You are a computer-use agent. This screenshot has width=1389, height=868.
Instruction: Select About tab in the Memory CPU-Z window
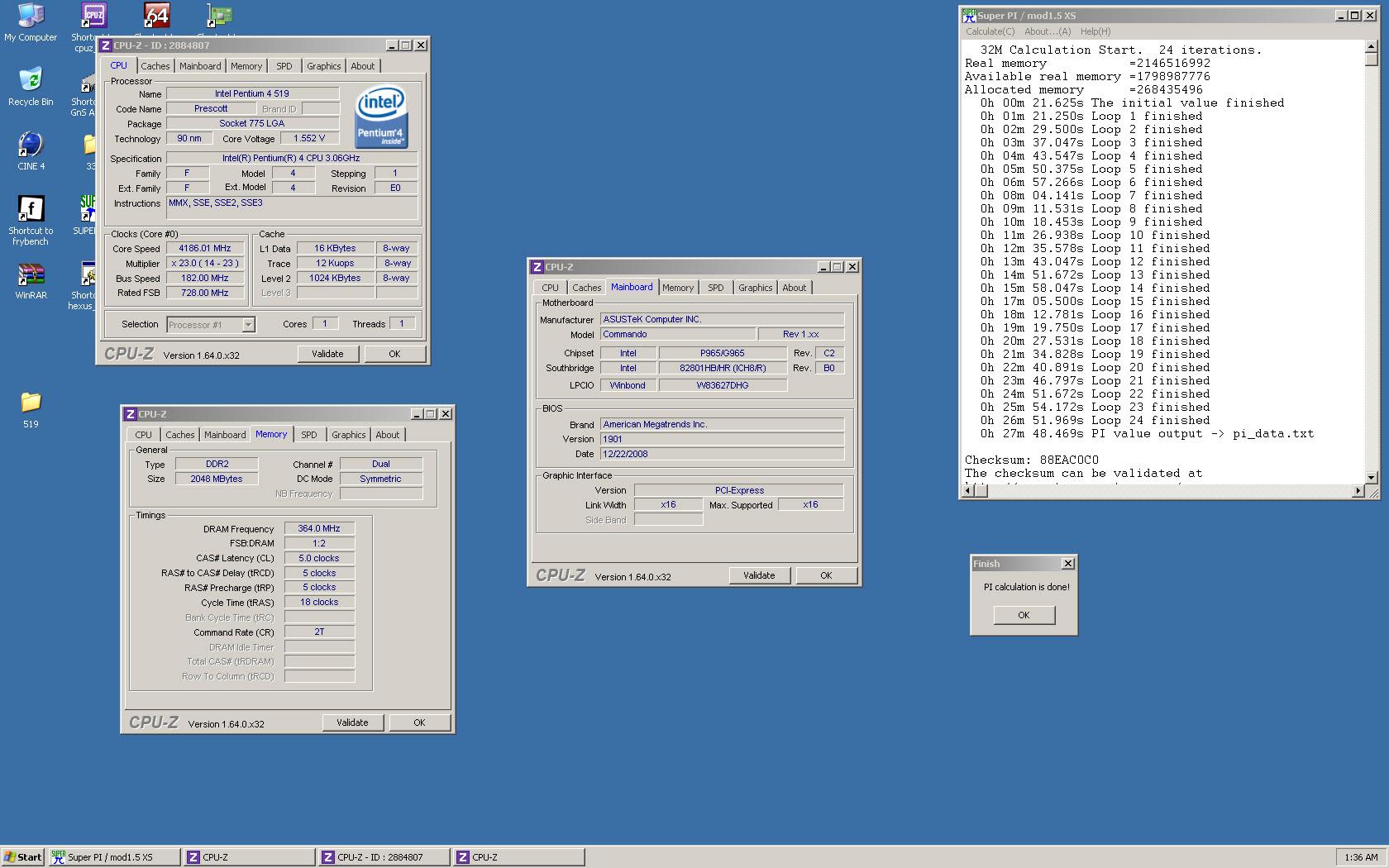coord(387,435)
